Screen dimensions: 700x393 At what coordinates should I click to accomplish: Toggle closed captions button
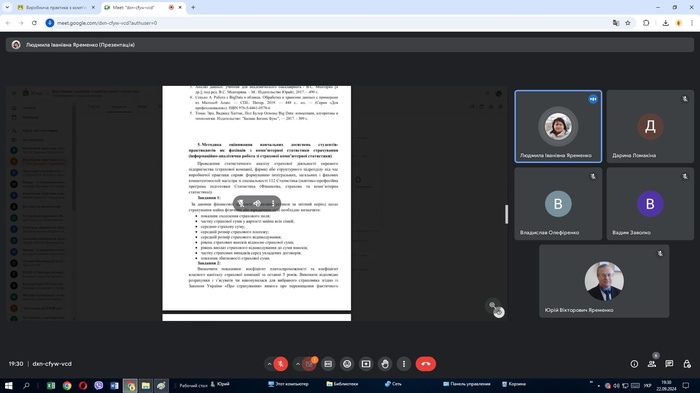coord(328,364)
